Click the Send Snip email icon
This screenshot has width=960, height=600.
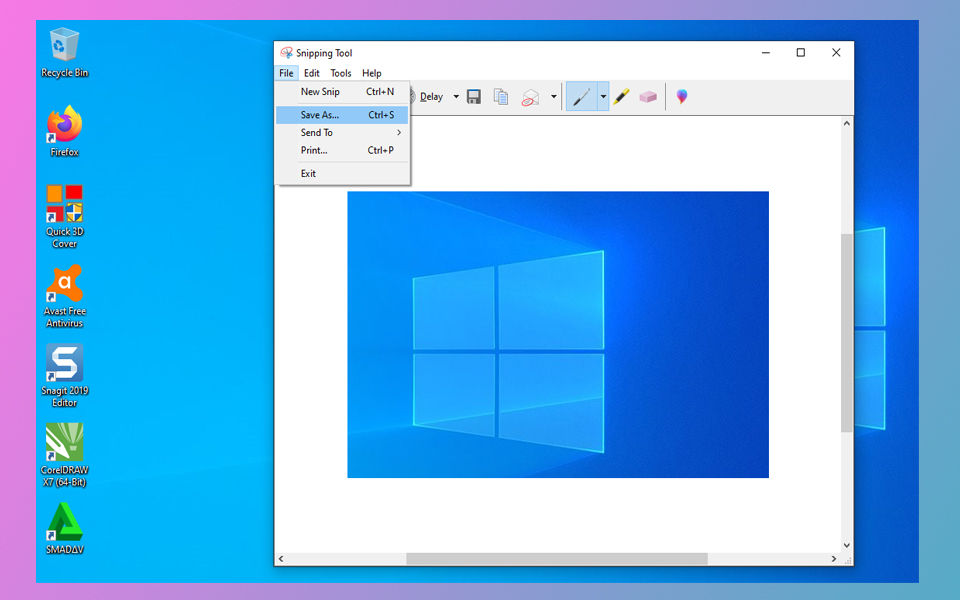coord(529,96)
